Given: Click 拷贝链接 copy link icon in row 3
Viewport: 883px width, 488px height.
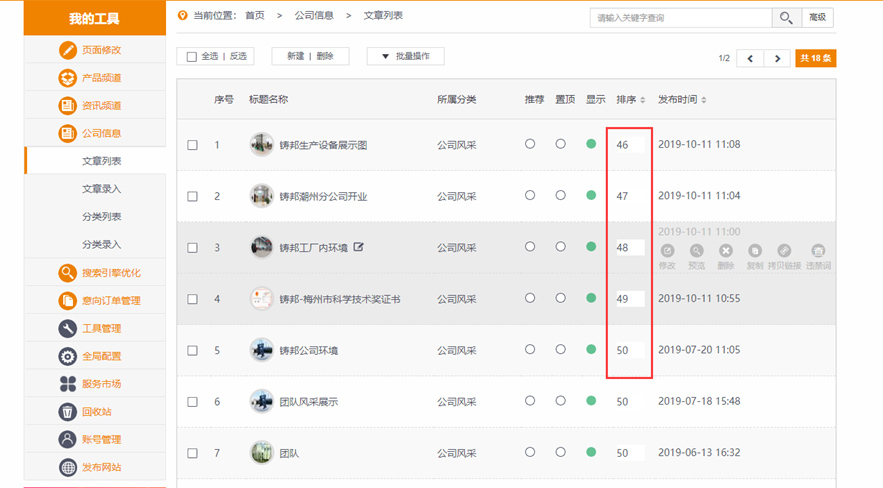Looking at the screenshot, I should [x=784, y=251].
